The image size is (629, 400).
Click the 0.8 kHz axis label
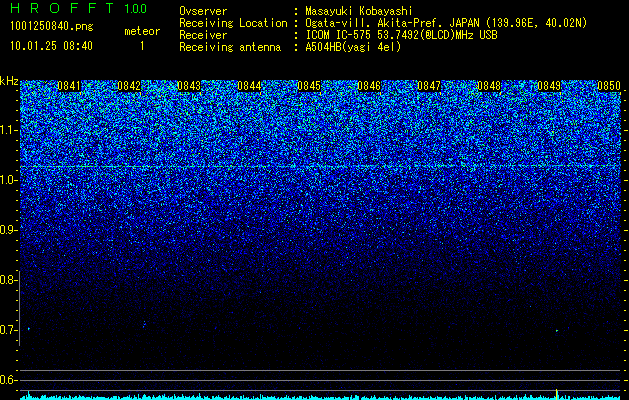[8, 280]
